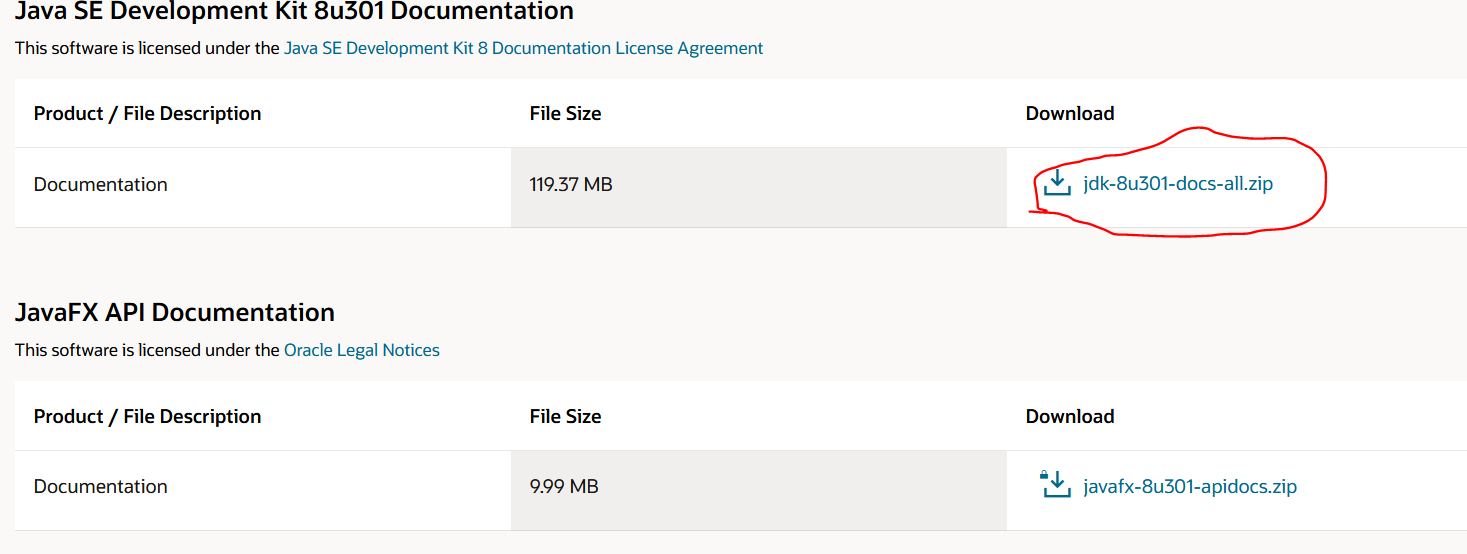Click Product / File Description header in Java SE table

[x=147, y=114]
